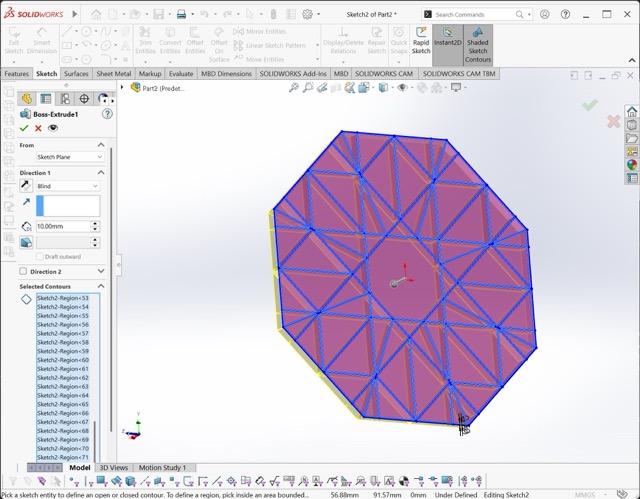Collapse the Selected Contours section

(x=101, y=286)
